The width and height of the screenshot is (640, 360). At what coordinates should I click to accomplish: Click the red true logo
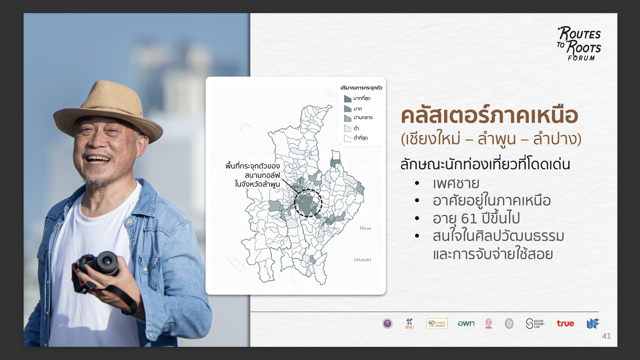(565, 323)
